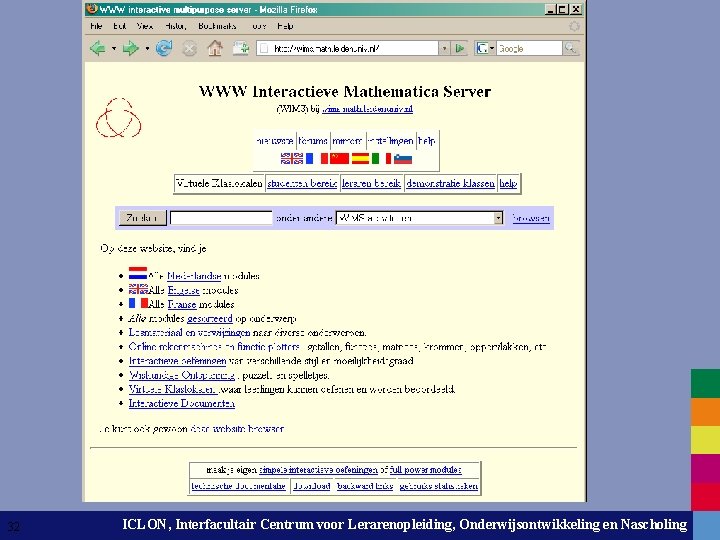Open the Interactieve oefeningen link
Image resolution: width=720 pixels, height=540 pixels.
coord(177,360)
